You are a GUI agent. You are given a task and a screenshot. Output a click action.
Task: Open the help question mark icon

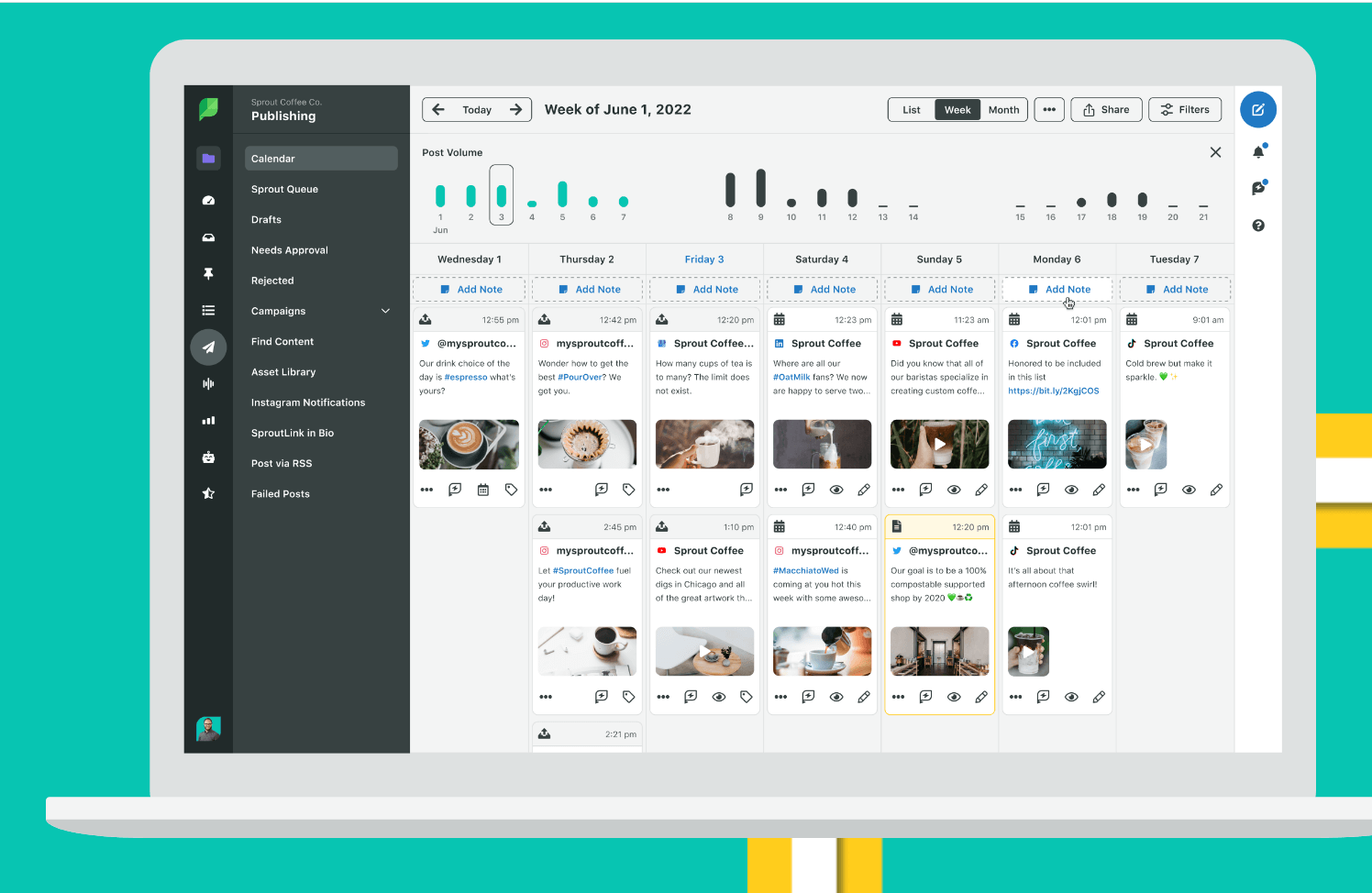pos(1258,226)
